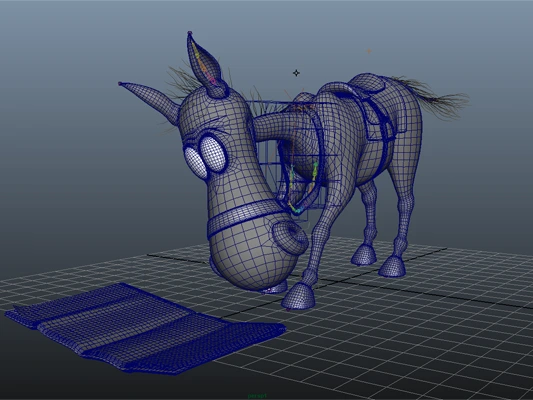Select the front hoof nearest the camera
The width and height of the screenshot is (533, 400).
(298, 297)
